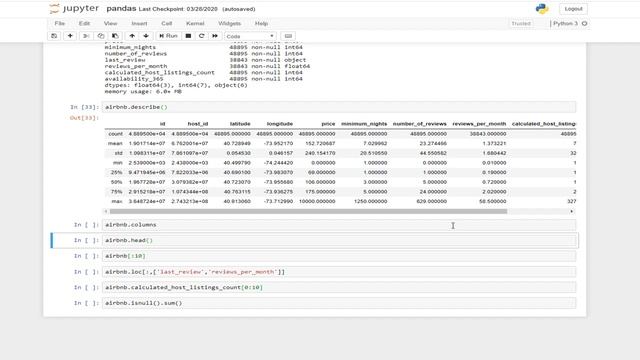The width and height of the screenshot is (640, 360).
Task: Click the horizontal scrollbar under the describe table
Action: coord(308,211)
